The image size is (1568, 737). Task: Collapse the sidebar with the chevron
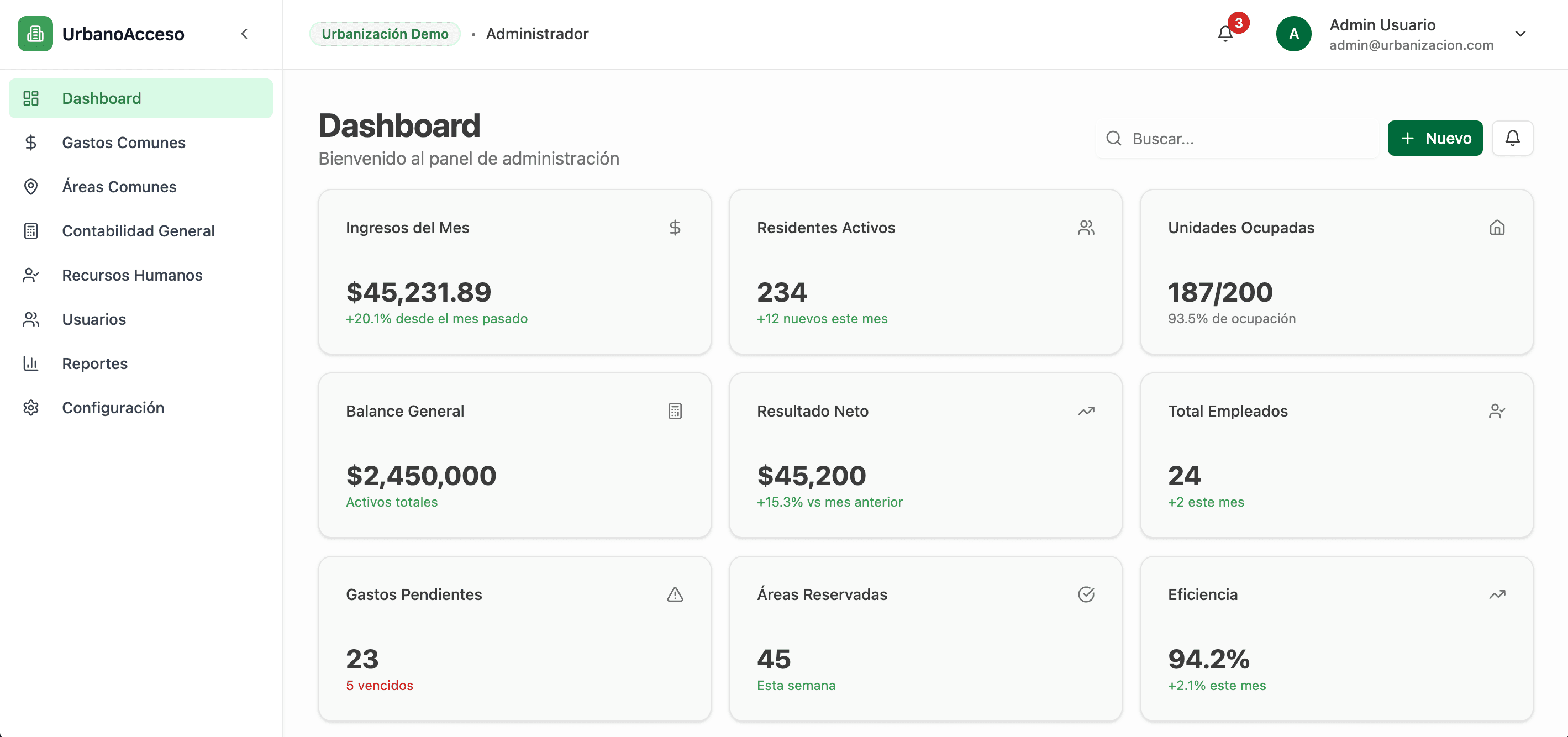click(244, 34)
